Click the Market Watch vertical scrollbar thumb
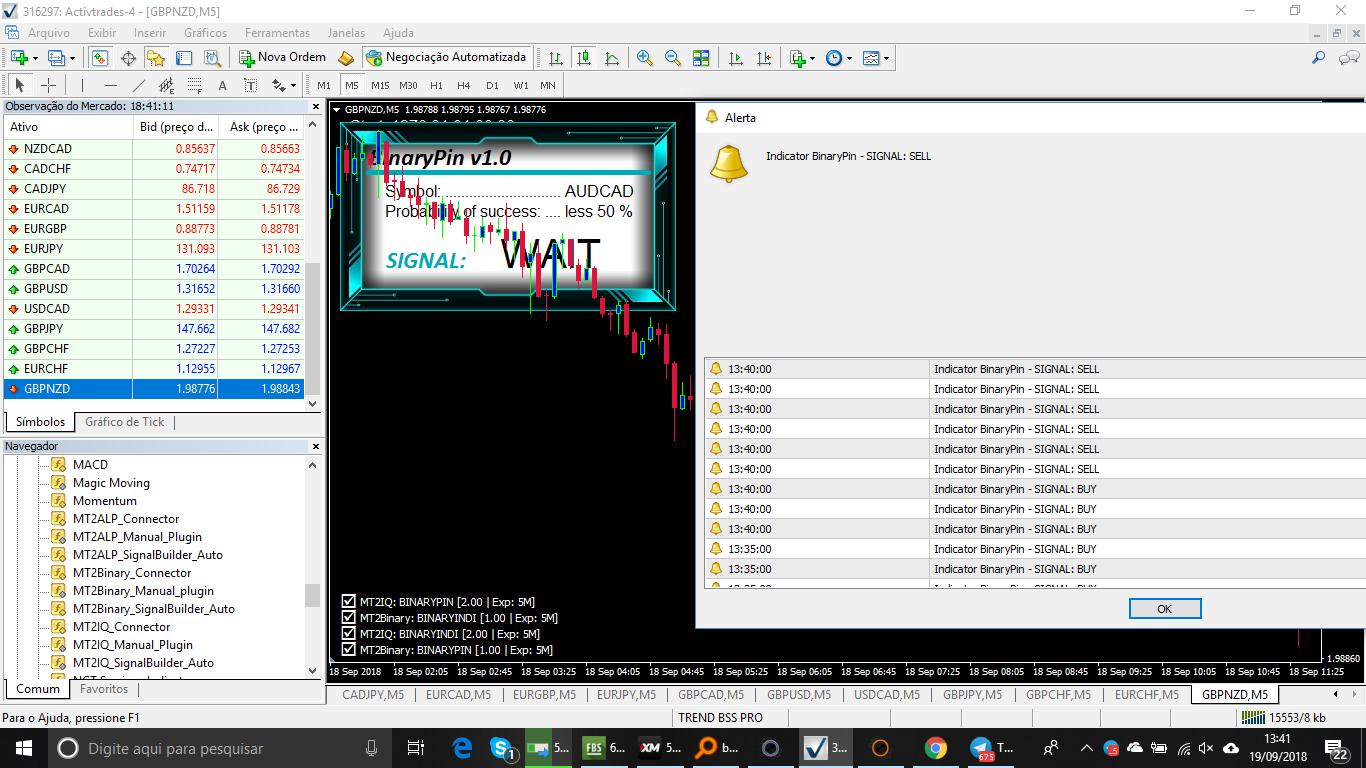Image resolution: width=1366 pixels, height=768 pixels. click(x=313, y=328)
